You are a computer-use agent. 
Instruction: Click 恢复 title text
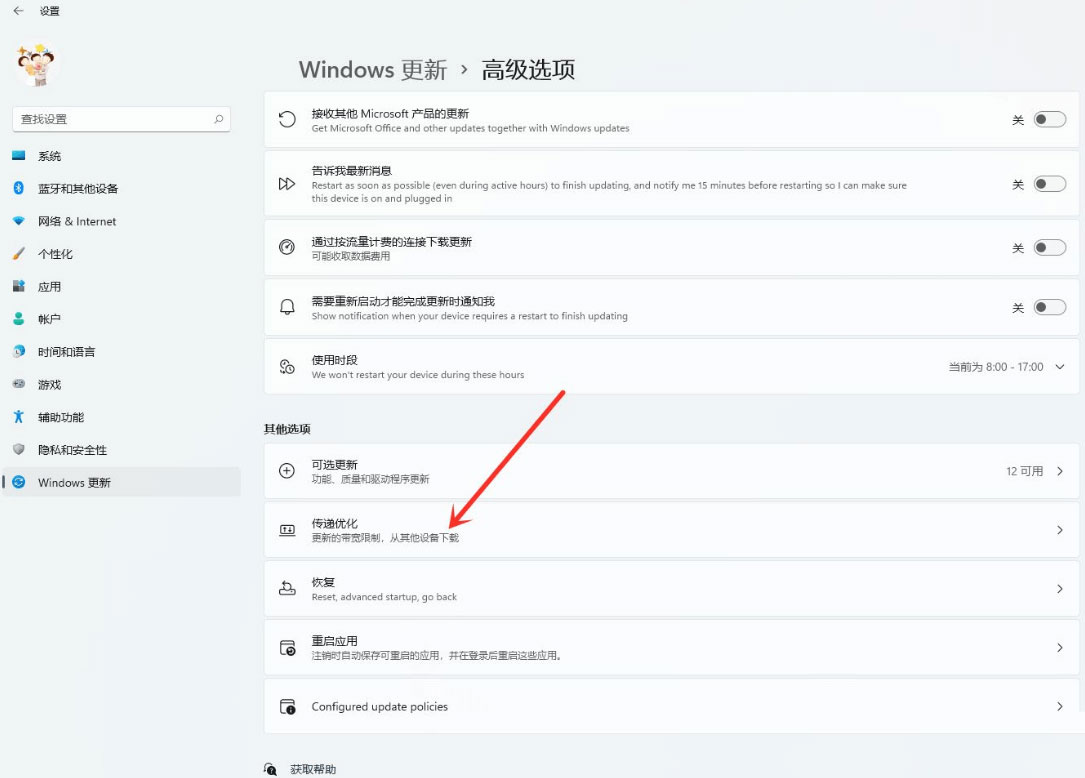pos(323,582)
